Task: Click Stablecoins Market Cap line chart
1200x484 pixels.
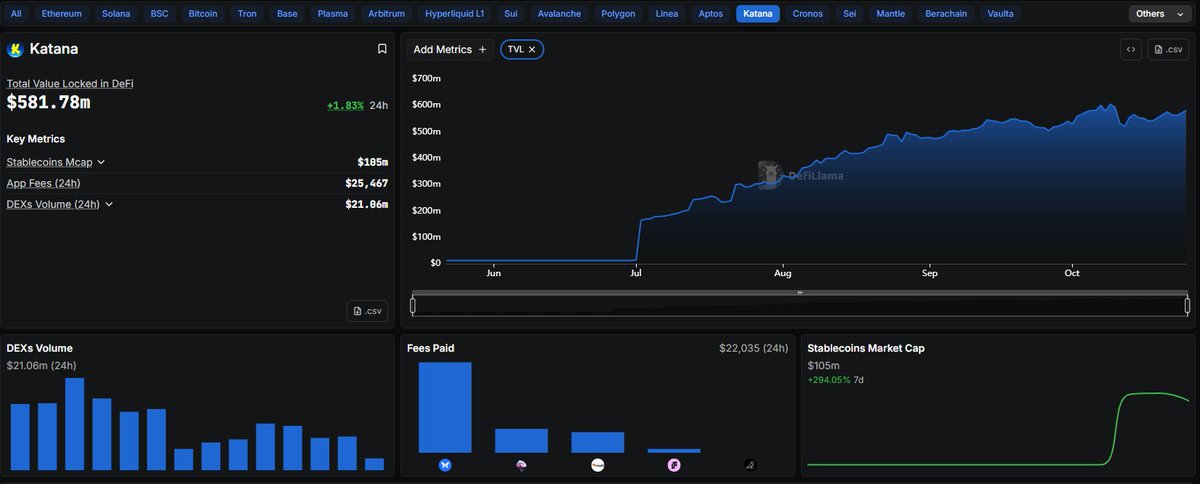Action: [x=998, y=429]
